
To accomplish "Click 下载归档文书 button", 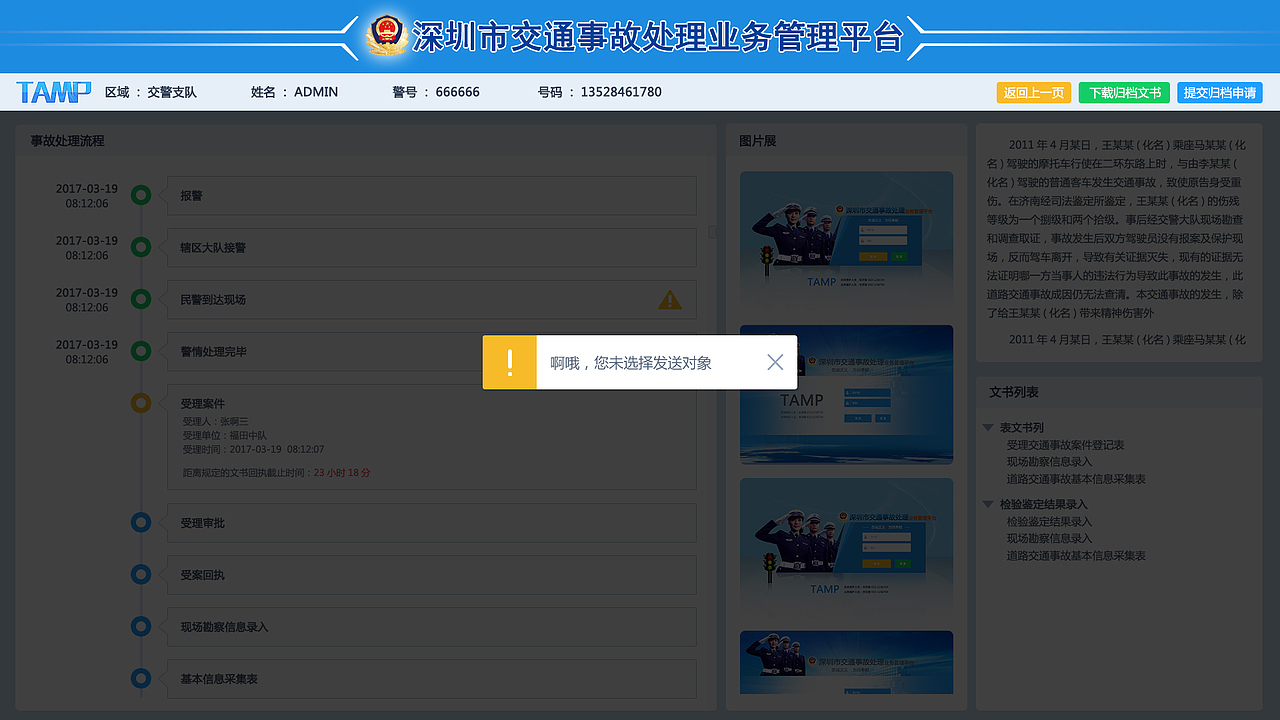I will tap(1124, 92).
